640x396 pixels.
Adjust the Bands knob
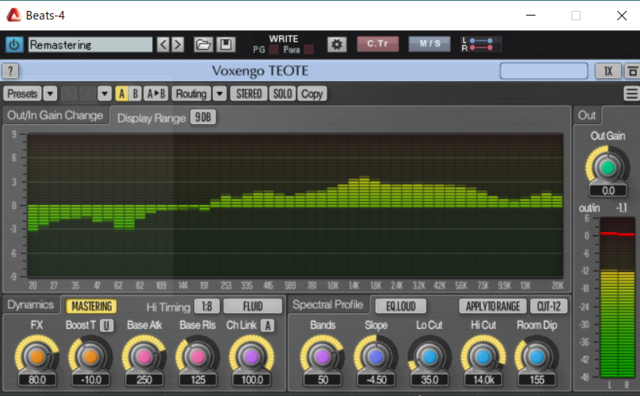pyautogui.click(x=322, y=356)
